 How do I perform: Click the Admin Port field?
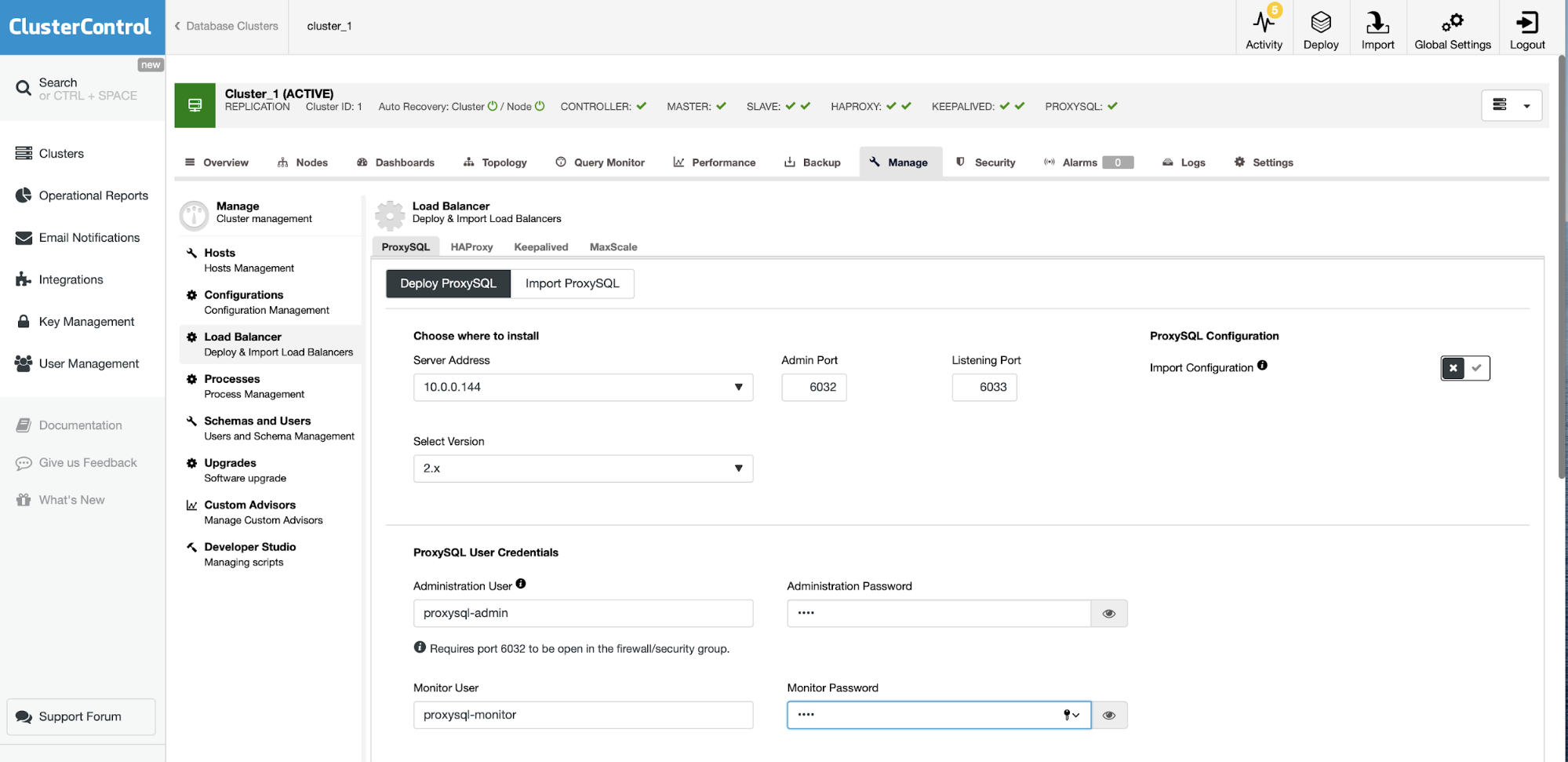coord(814,387)
